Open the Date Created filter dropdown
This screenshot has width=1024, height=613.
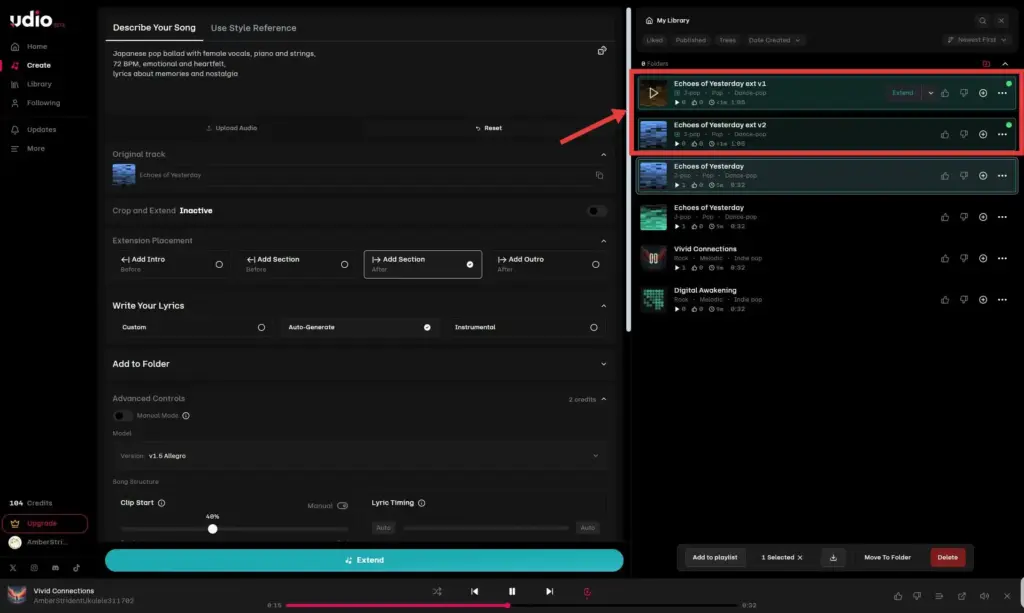[774, 40]
